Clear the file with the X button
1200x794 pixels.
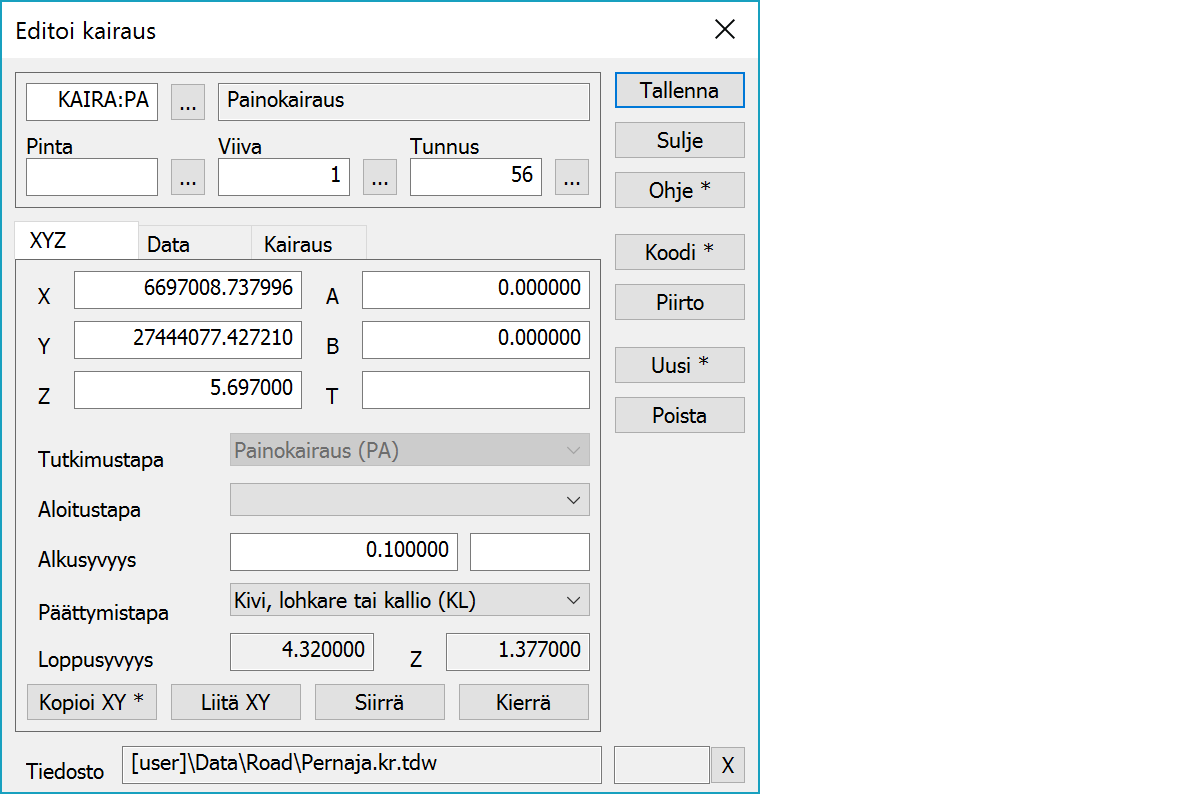(727, 766)
